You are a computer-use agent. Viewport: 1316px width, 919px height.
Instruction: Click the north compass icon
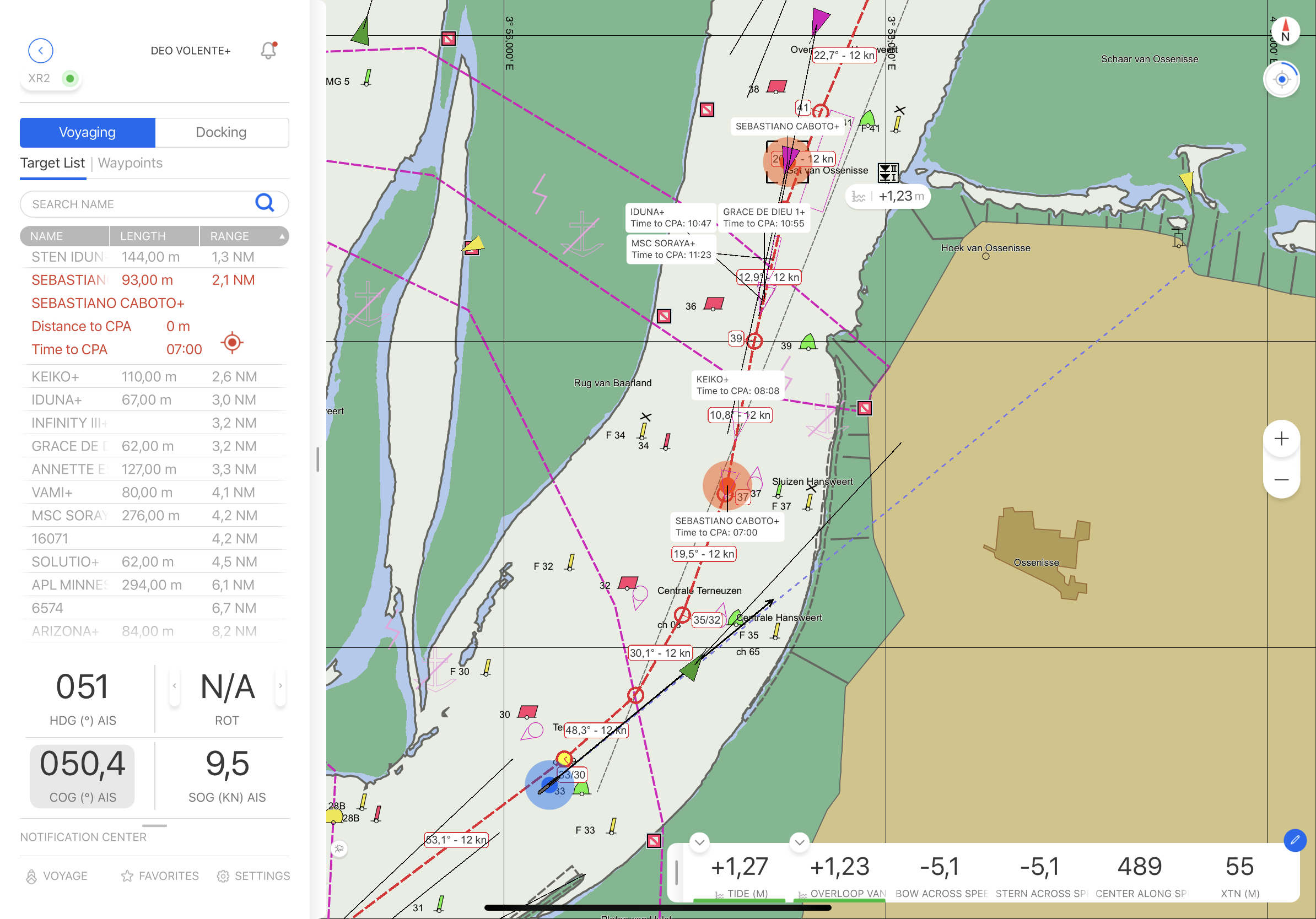coord(1285,31)
